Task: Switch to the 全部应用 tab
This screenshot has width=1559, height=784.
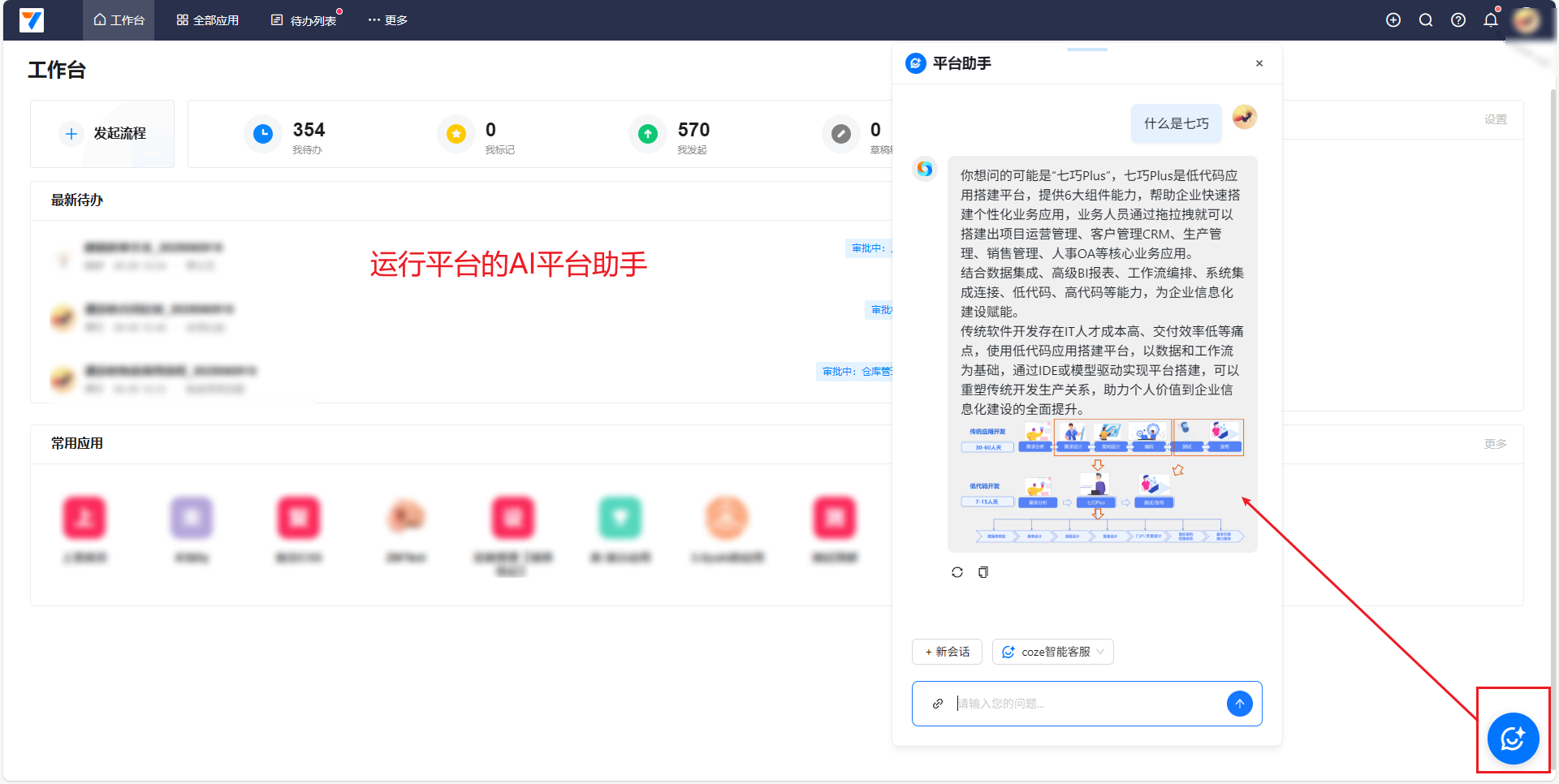Action: click(x=208, y=20)
